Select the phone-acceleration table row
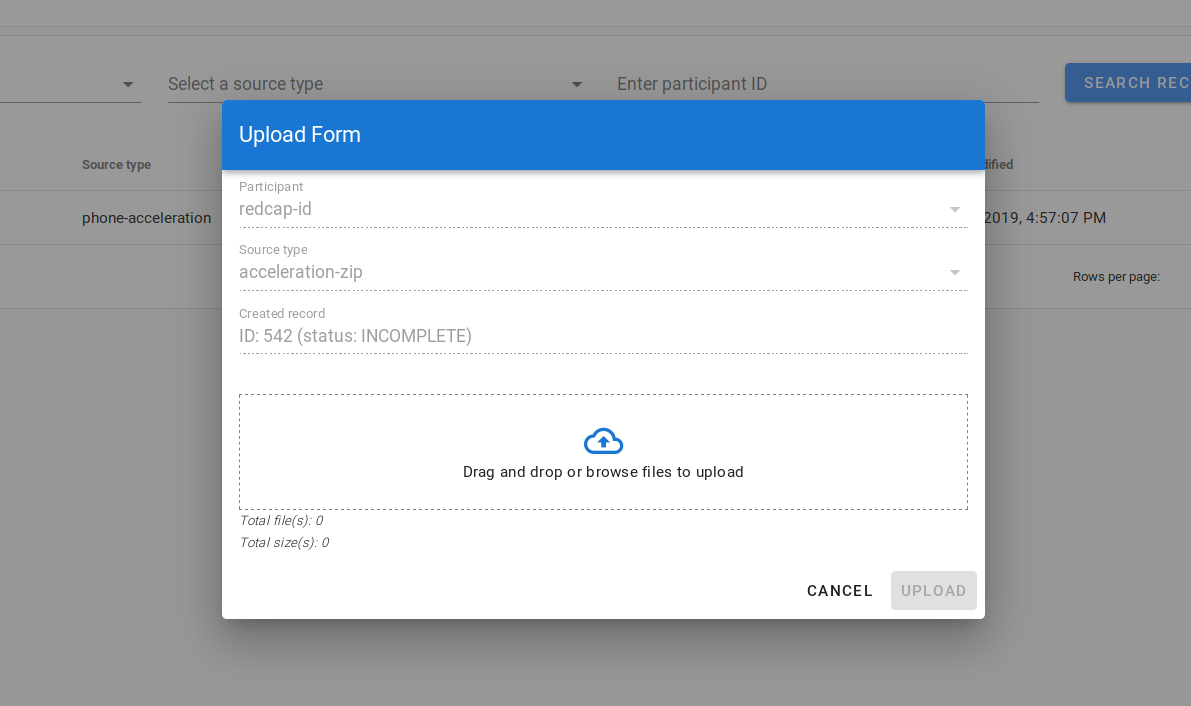The image size is (1191, 706). coord(146,217)
